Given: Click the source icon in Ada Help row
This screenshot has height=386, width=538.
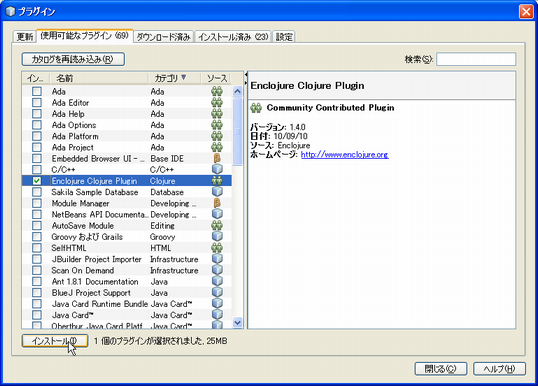Looking at the screenshot, I should tap(217, 114).
